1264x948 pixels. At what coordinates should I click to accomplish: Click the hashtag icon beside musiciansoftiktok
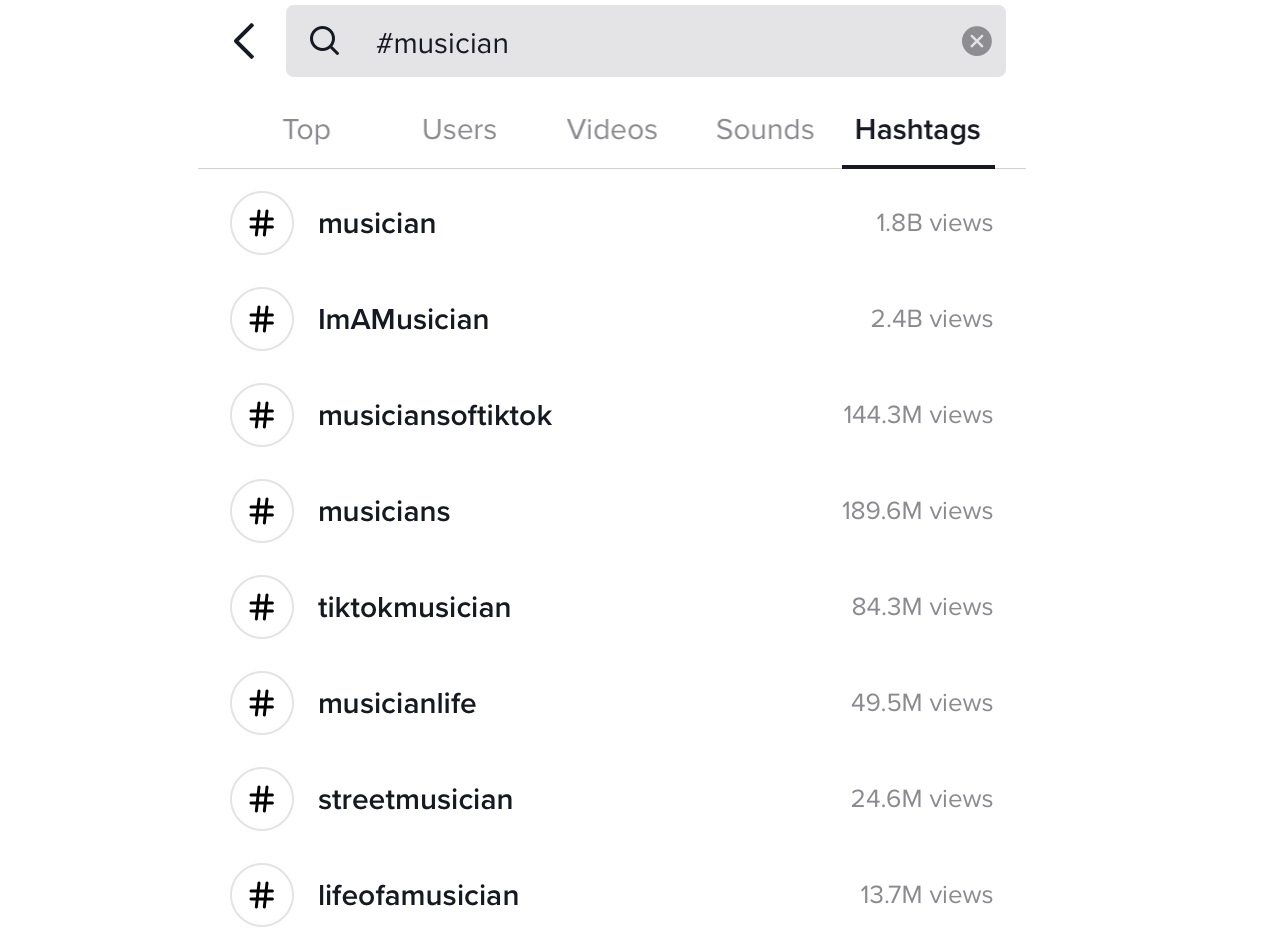(262, 415)
